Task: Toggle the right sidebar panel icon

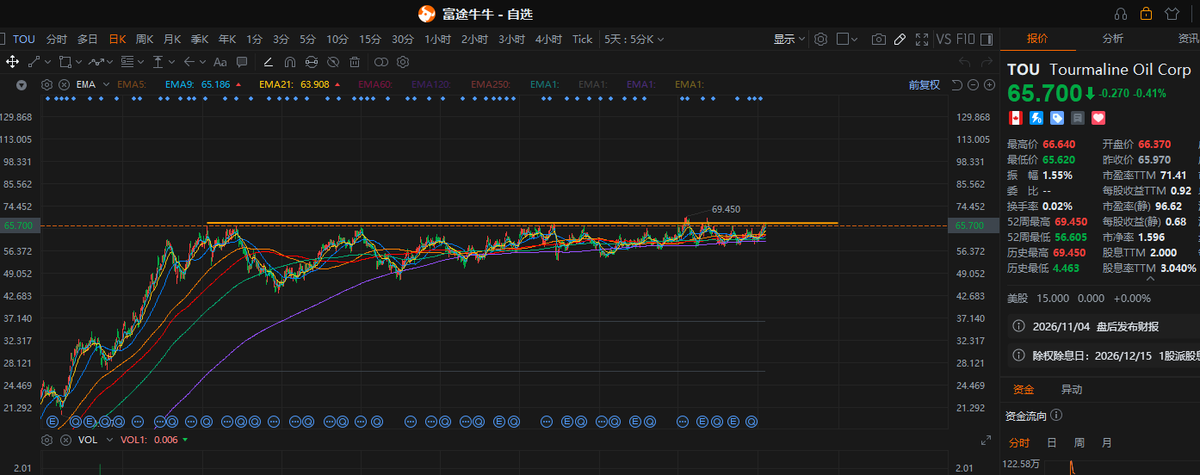Action: [x=987, y=39]
